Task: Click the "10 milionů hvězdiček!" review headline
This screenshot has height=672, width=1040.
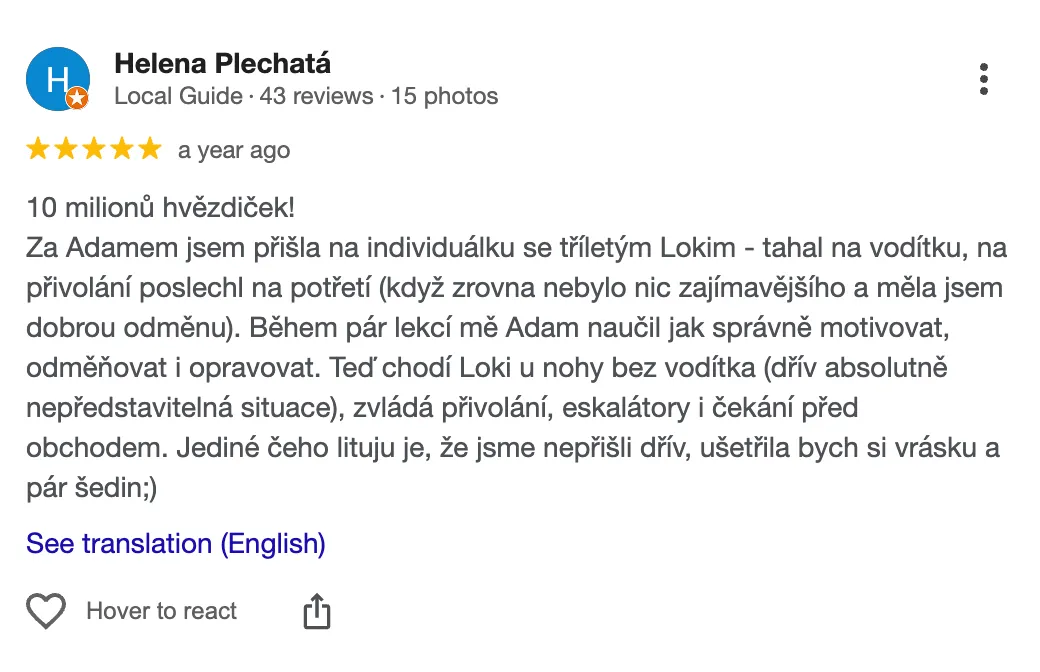Action: [160, 208]
